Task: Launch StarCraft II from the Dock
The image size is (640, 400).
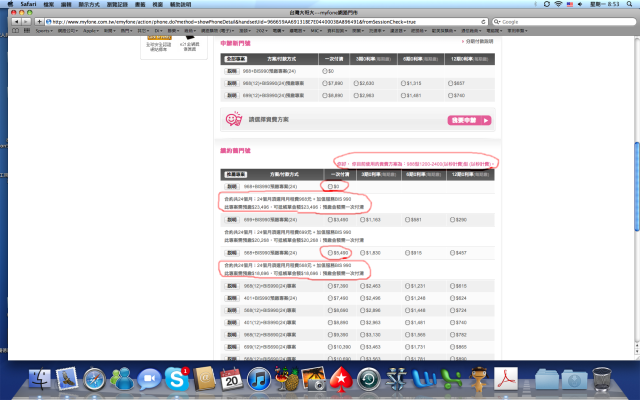Action: [x=396, y=378]
